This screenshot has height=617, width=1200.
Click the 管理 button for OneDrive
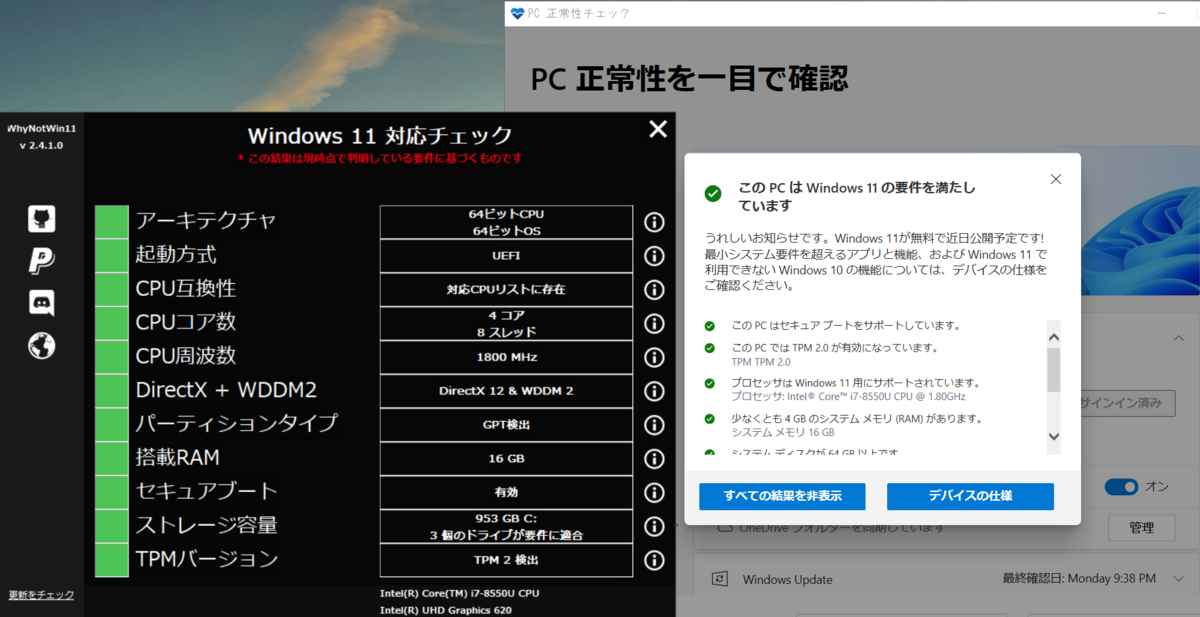(x=1141, y=527)
